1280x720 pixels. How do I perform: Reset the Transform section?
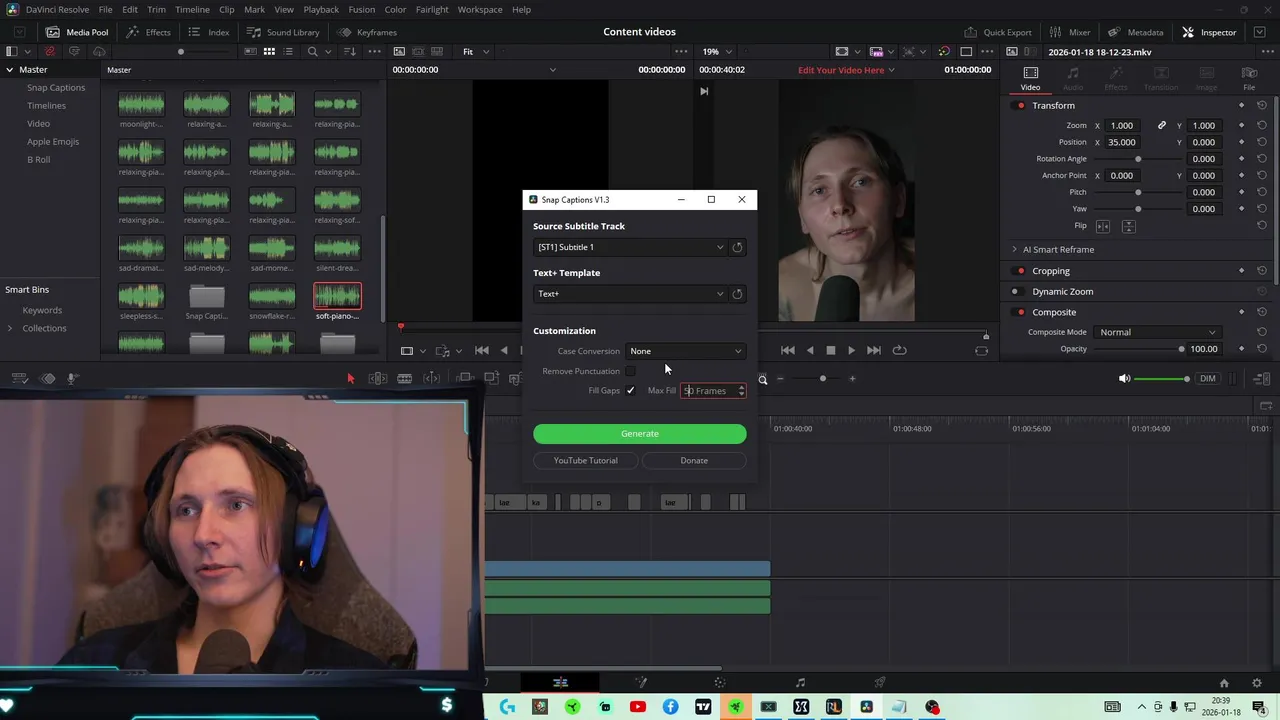pos(1262,105)
